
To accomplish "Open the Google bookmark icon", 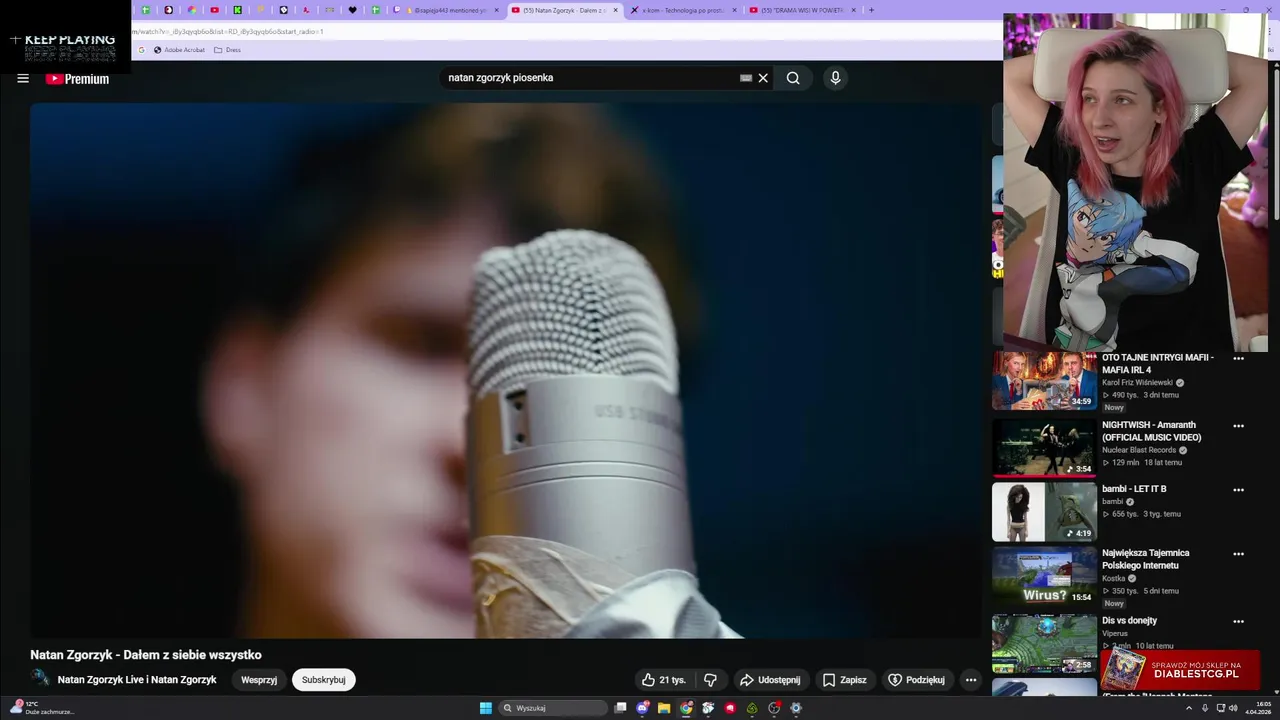I will click(141, 50).
